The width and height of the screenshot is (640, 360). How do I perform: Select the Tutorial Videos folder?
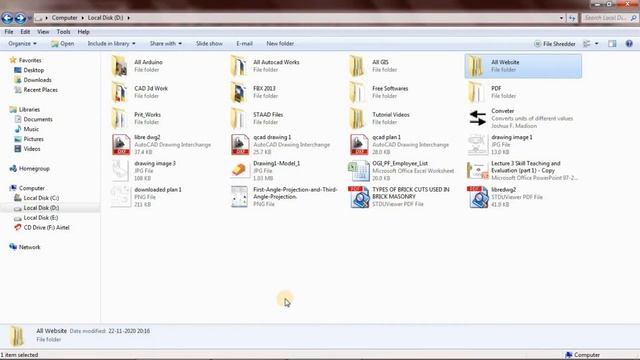[x=380, y=118]
